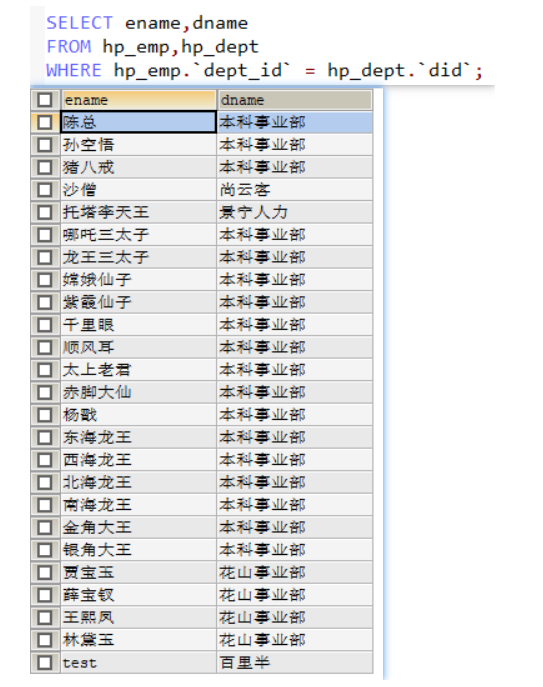The height and width of the screenshot is (687, 543).
Task: Select the 北海龙王 ename cell
Action: click(138, 482)
